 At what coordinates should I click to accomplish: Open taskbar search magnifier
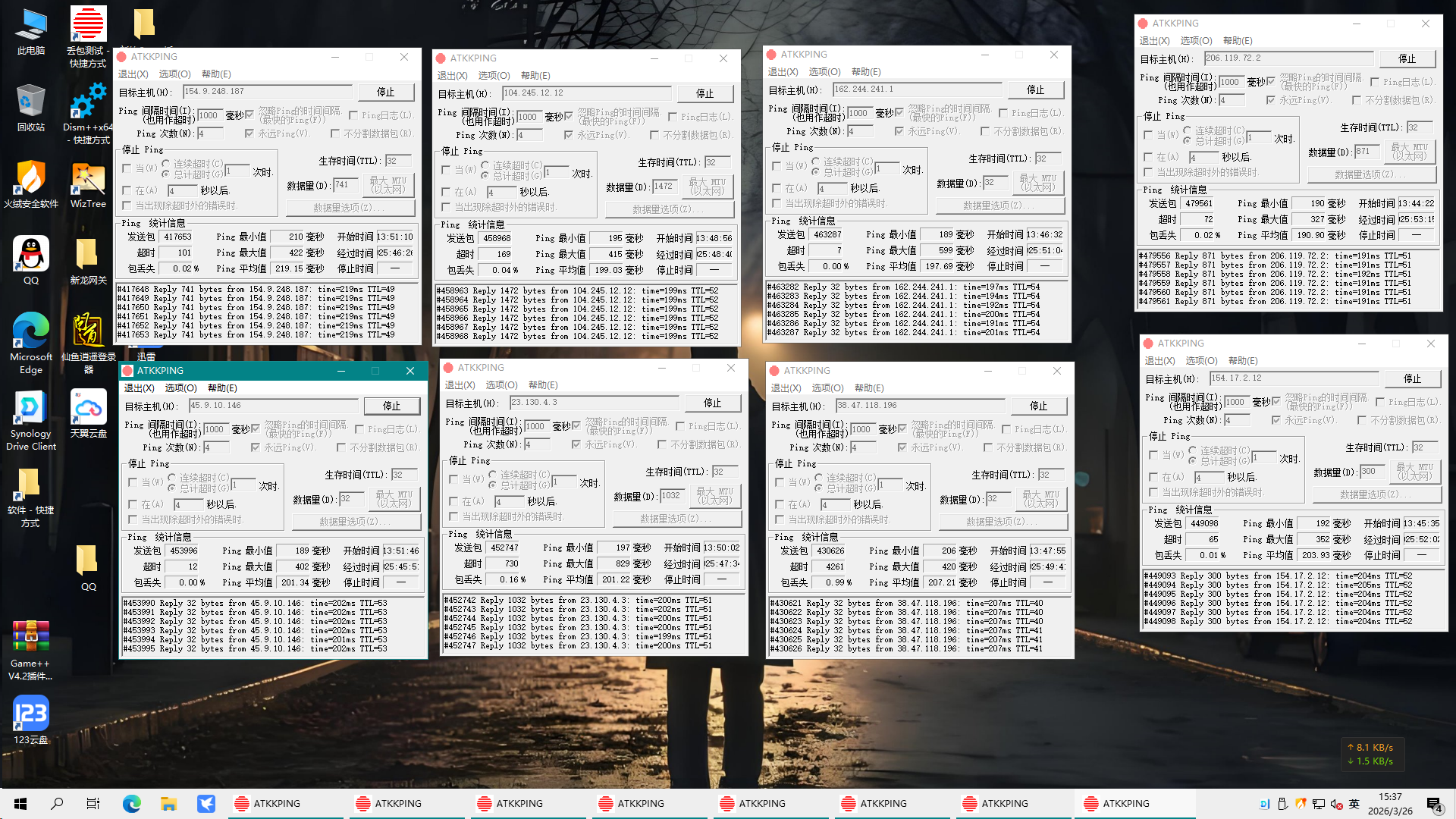coord(57,804)
